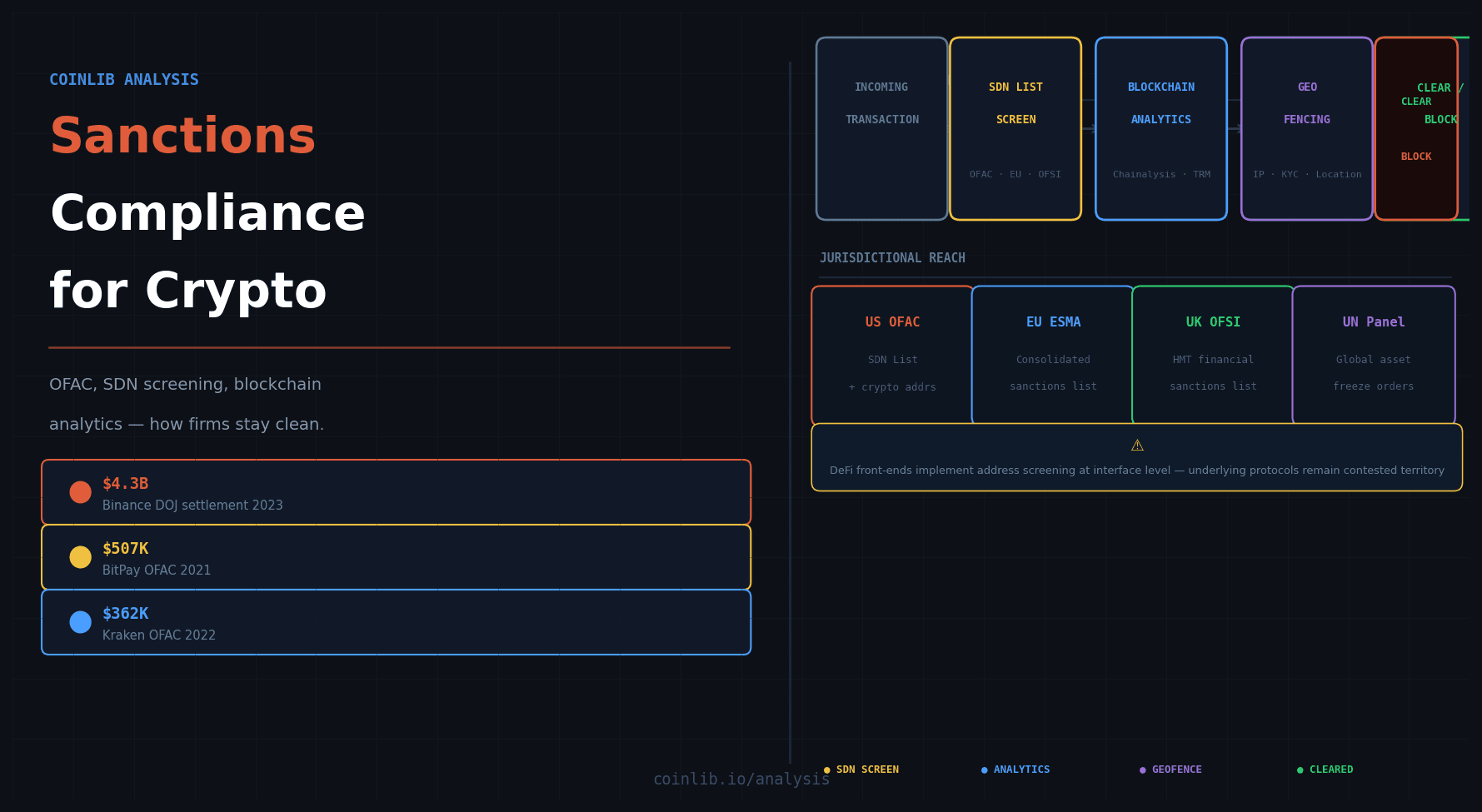Click the COINLIB ANALYSIS header label

click(124, 80)
